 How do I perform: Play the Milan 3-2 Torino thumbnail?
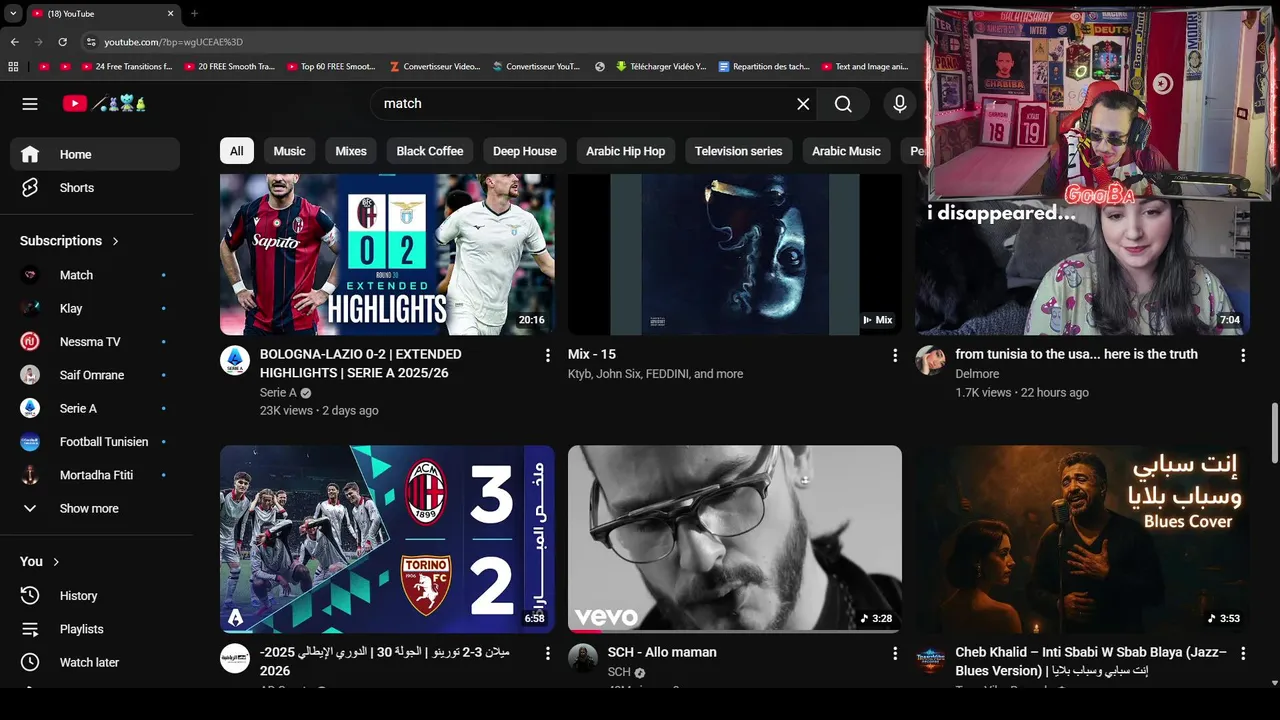387,539
